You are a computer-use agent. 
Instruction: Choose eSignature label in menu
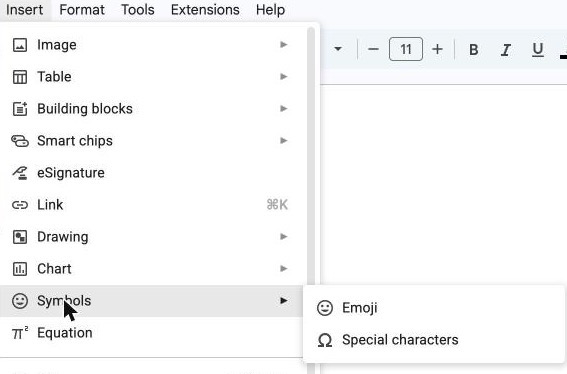tap(71, 173)
